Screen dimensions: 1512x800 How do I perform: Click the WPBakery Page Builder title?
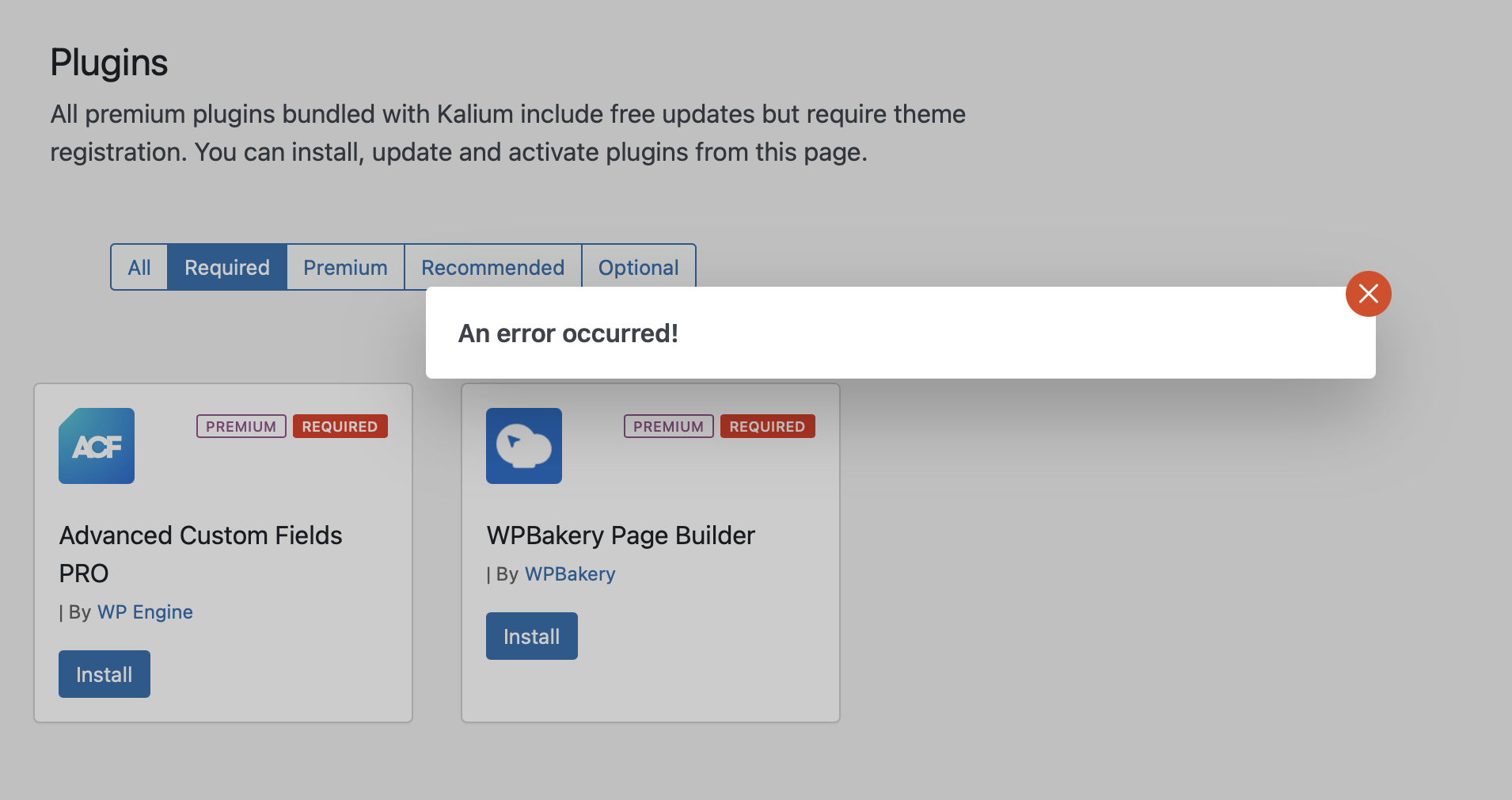pyautogui.click(x=621, y=536)
